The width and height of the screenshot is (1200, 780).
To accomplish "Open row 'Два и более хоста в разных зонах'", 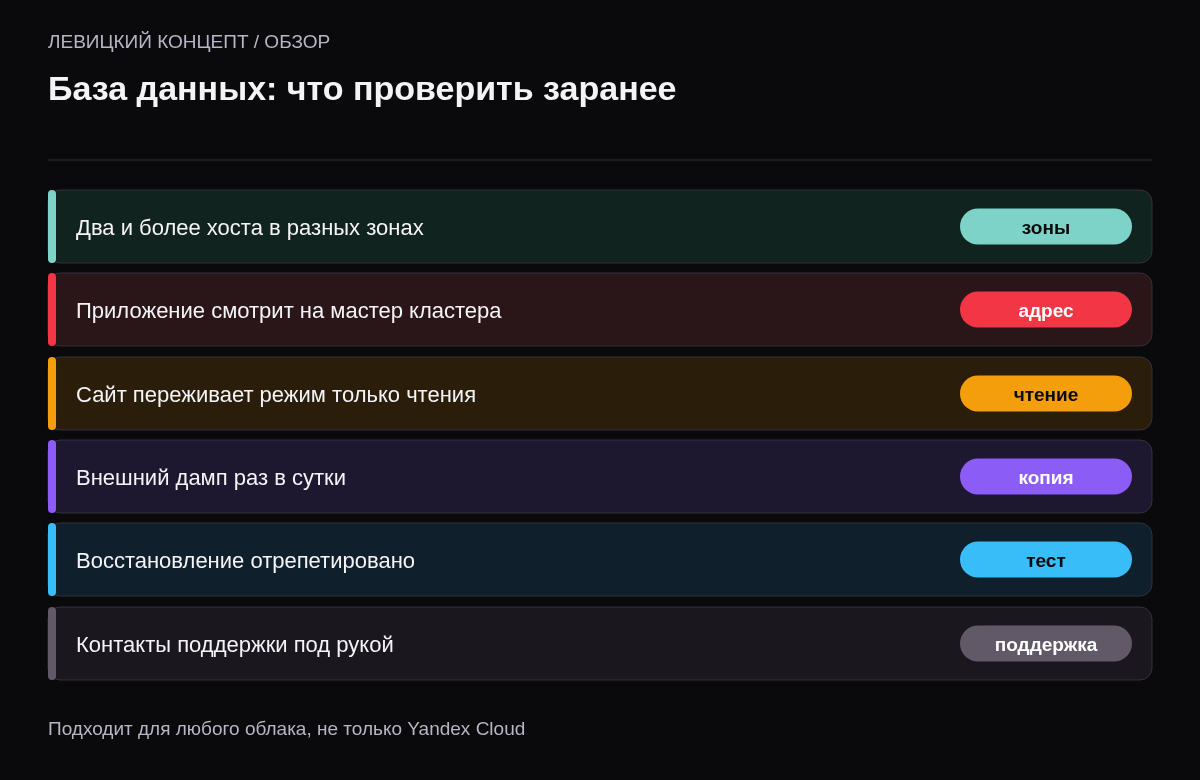I will [x=600, y=227].
